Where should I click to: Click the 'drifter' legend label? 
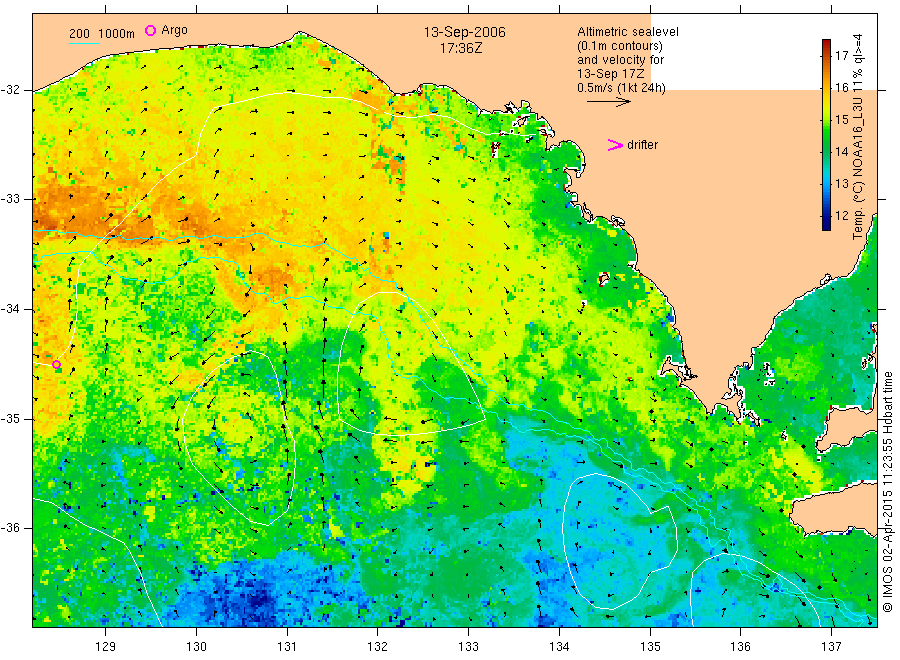pos(642,145)
